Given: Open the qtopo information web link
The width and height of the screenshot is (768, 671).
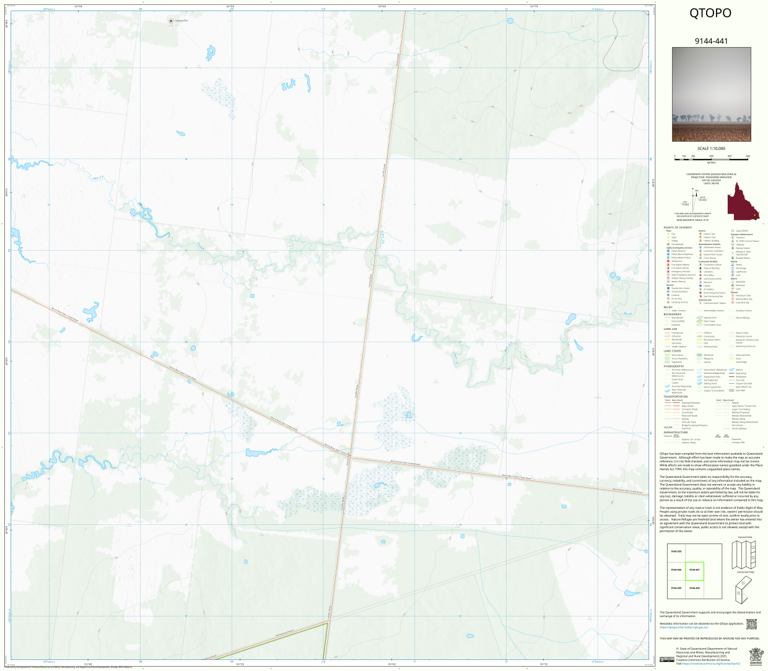Looking at the screenshot, I should coord(684,627).
